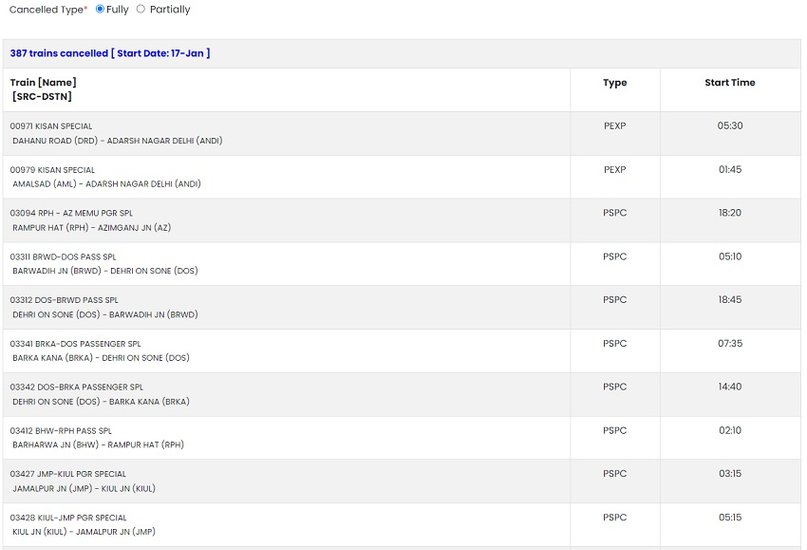Select the 03427 JMP-KIUL PGR SPECIAL row
Viewport: 807px width, 550px height.
pyautogui.click(x=401, y=481)
